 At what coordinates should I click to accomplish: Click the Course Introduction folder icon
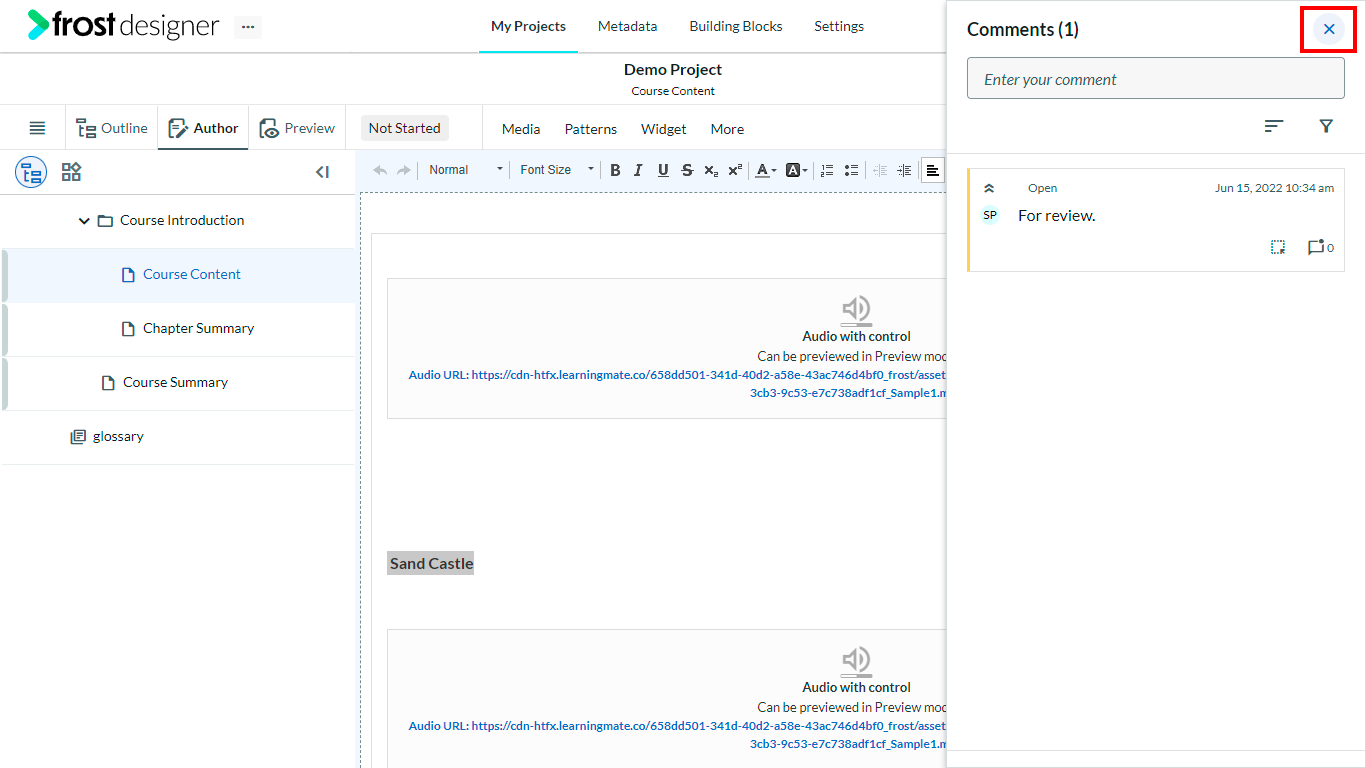105,221
